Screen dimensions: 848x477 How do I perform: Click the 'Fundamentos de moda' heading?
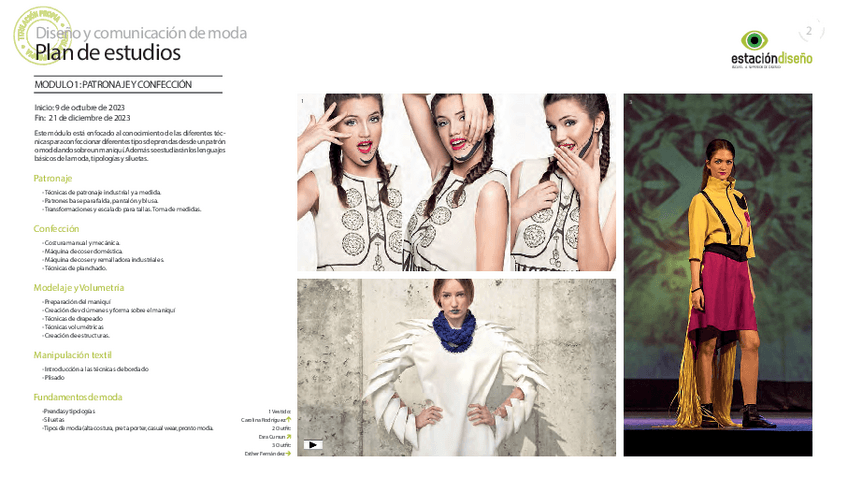[x=78, y=397]
